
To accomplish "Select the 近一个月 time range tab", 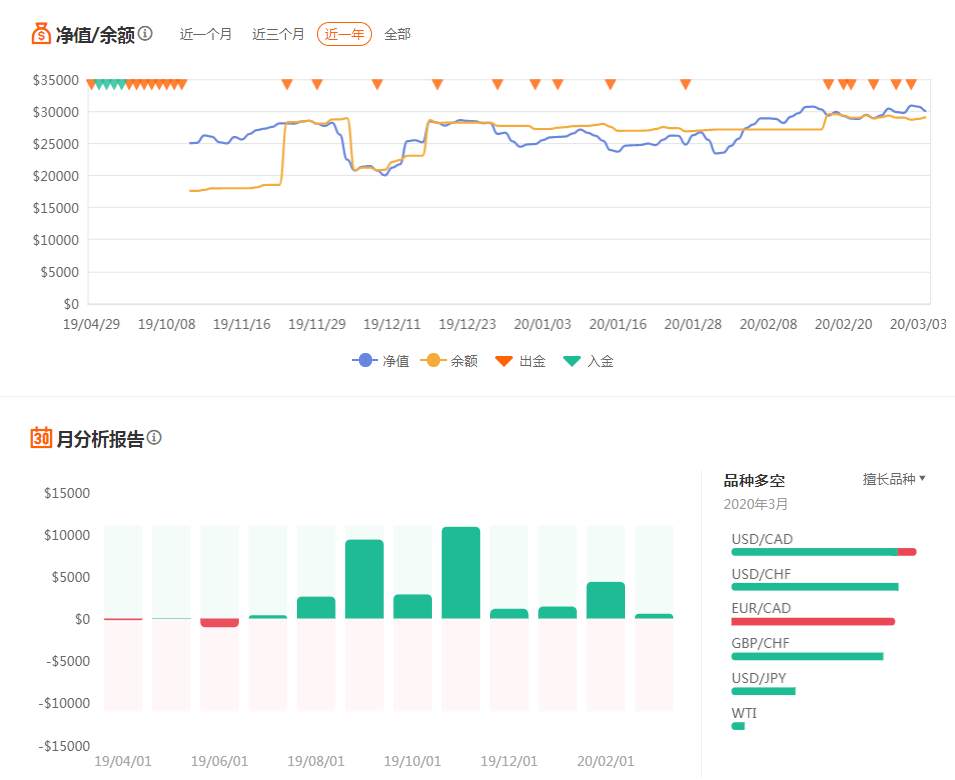I will 206,34.
